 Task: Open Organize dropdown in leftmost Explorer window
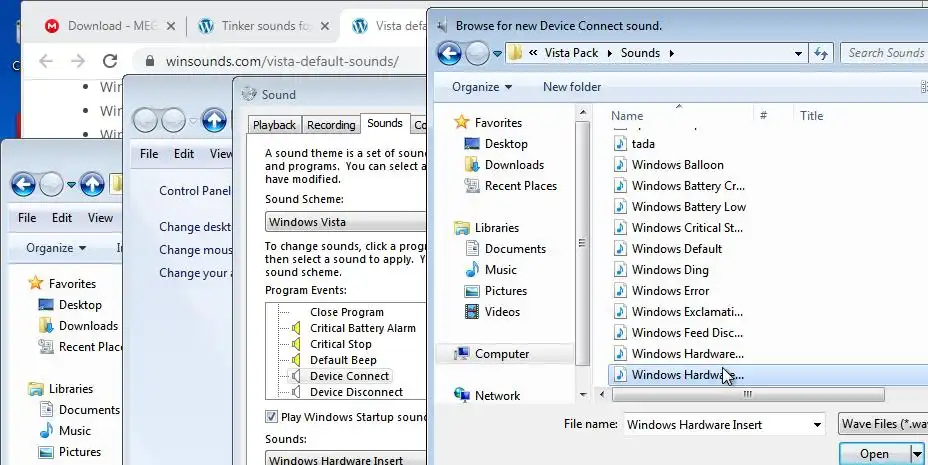tap(56, 248)
